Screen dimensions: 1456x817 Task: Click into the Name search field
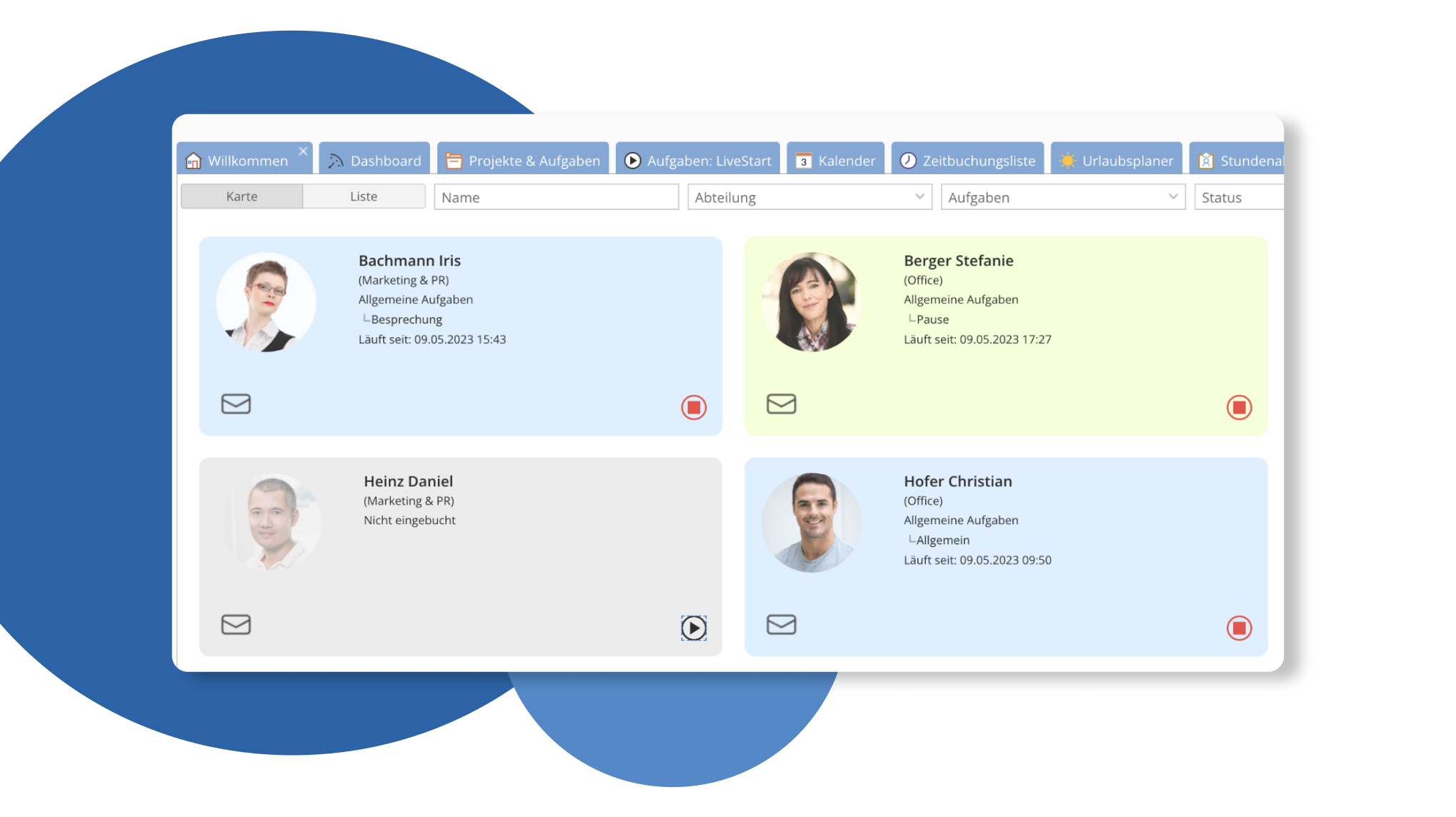pyautogui.click(x=556, y=197)
